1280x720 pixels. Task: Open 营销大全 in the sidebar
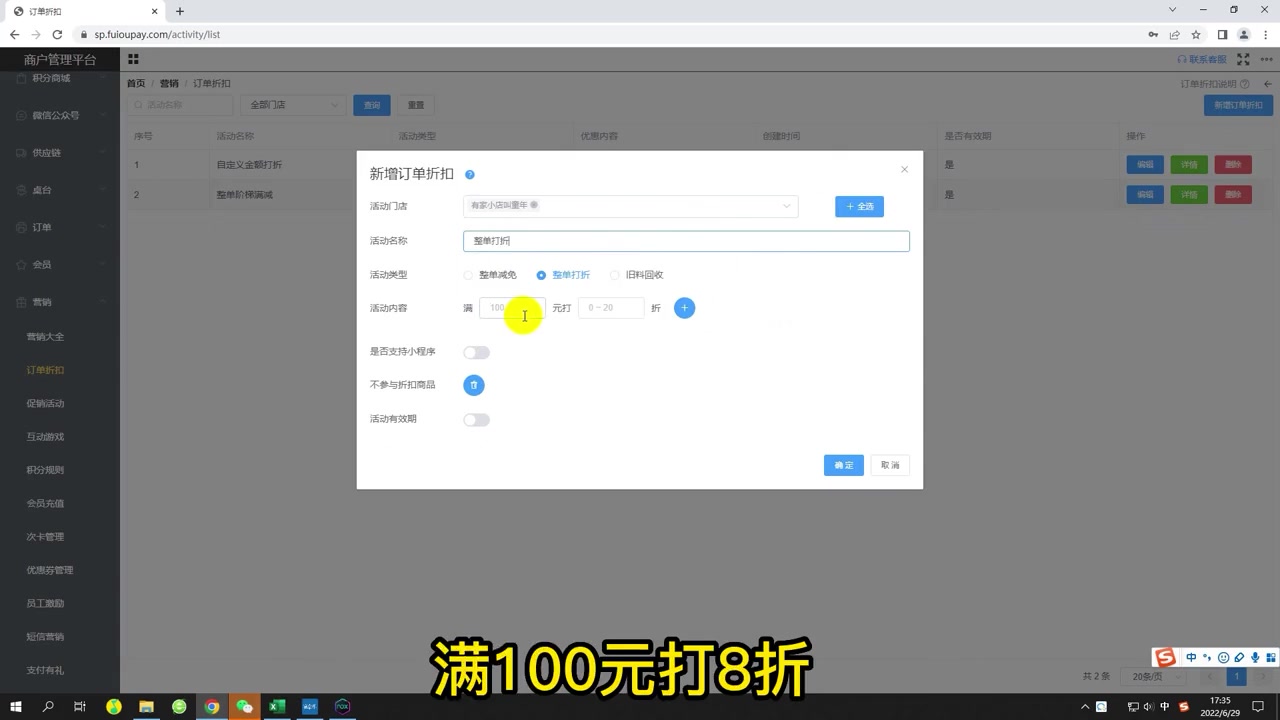click(45, 337)
